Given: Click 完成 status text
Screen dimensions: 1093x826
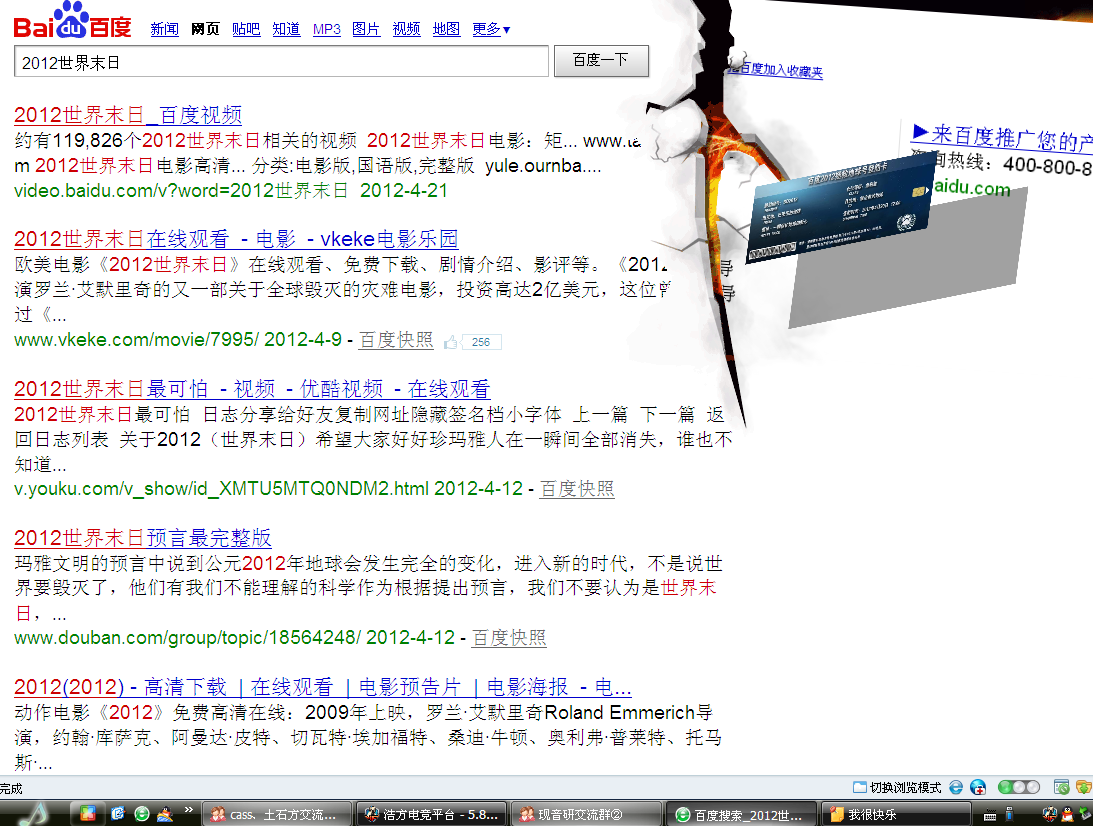Looking at the screenshot, I should [11, 788].
